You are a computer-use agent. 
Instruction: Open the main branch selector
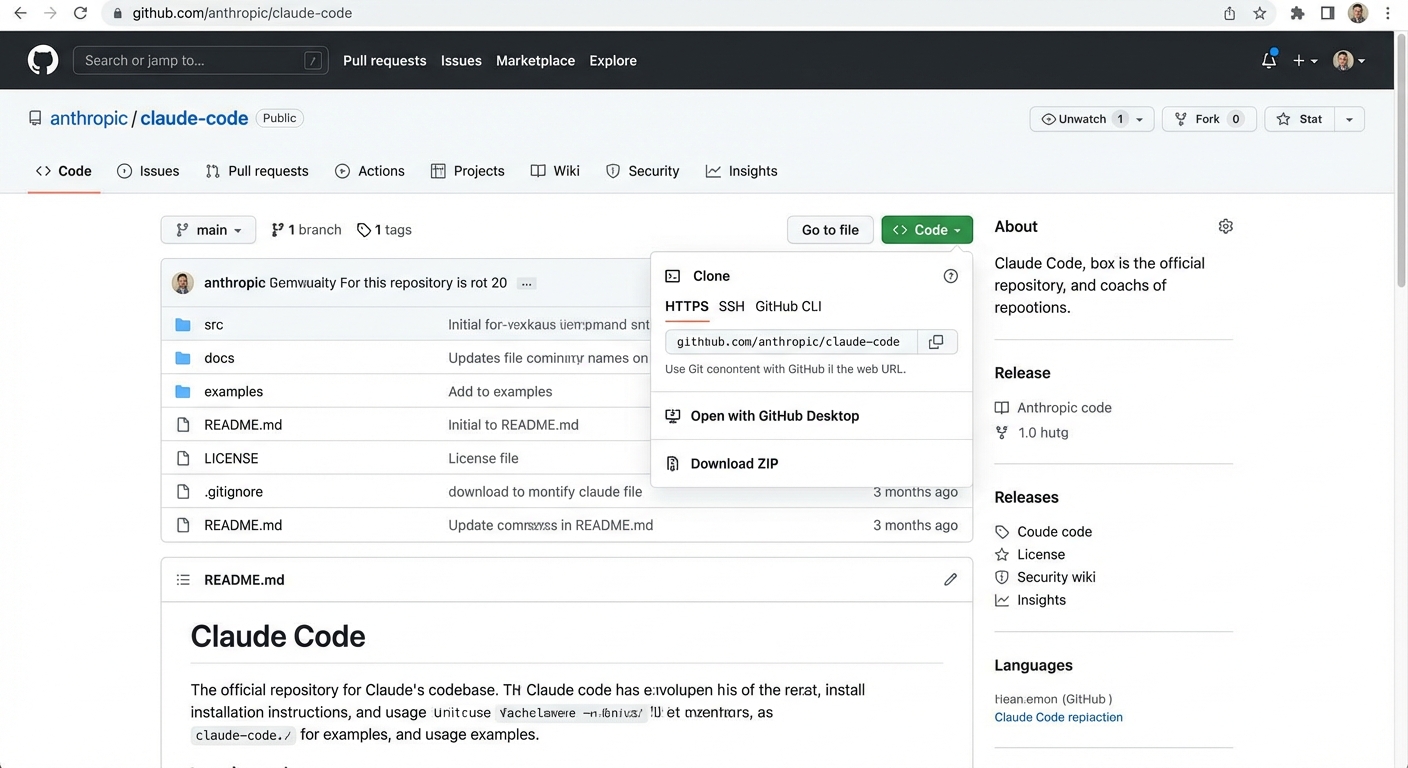[x=208, y=230]
